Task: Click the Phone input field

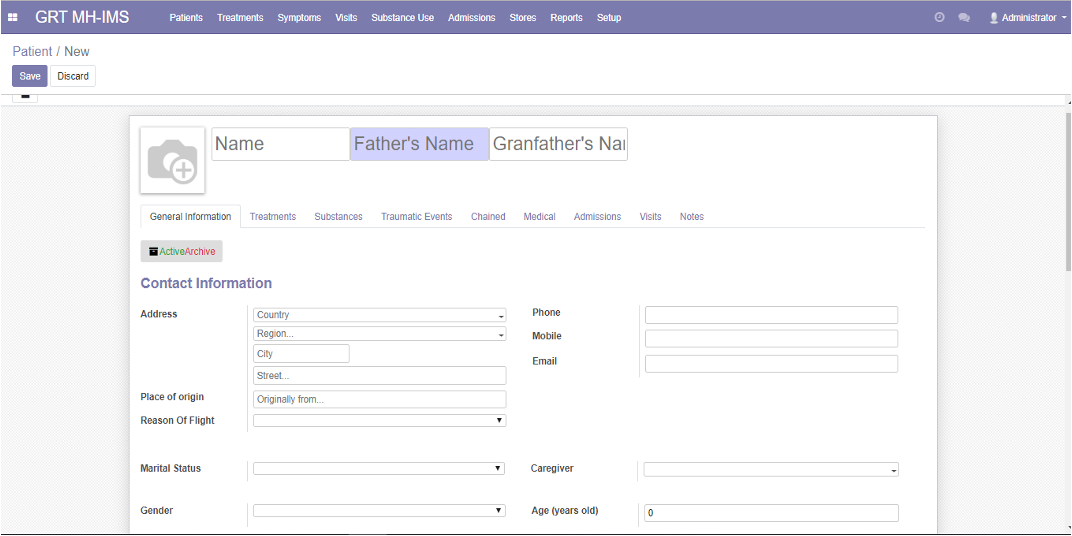Action: tap(771, 315)
